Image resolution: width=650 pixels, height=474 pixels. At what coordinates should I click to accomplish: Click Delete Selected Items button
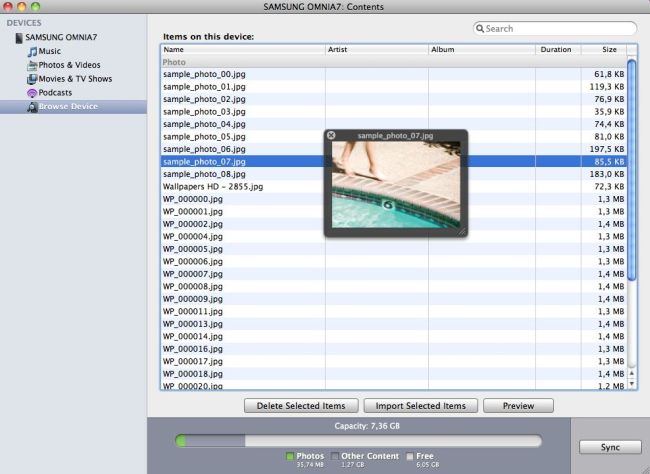click(300, 406)
